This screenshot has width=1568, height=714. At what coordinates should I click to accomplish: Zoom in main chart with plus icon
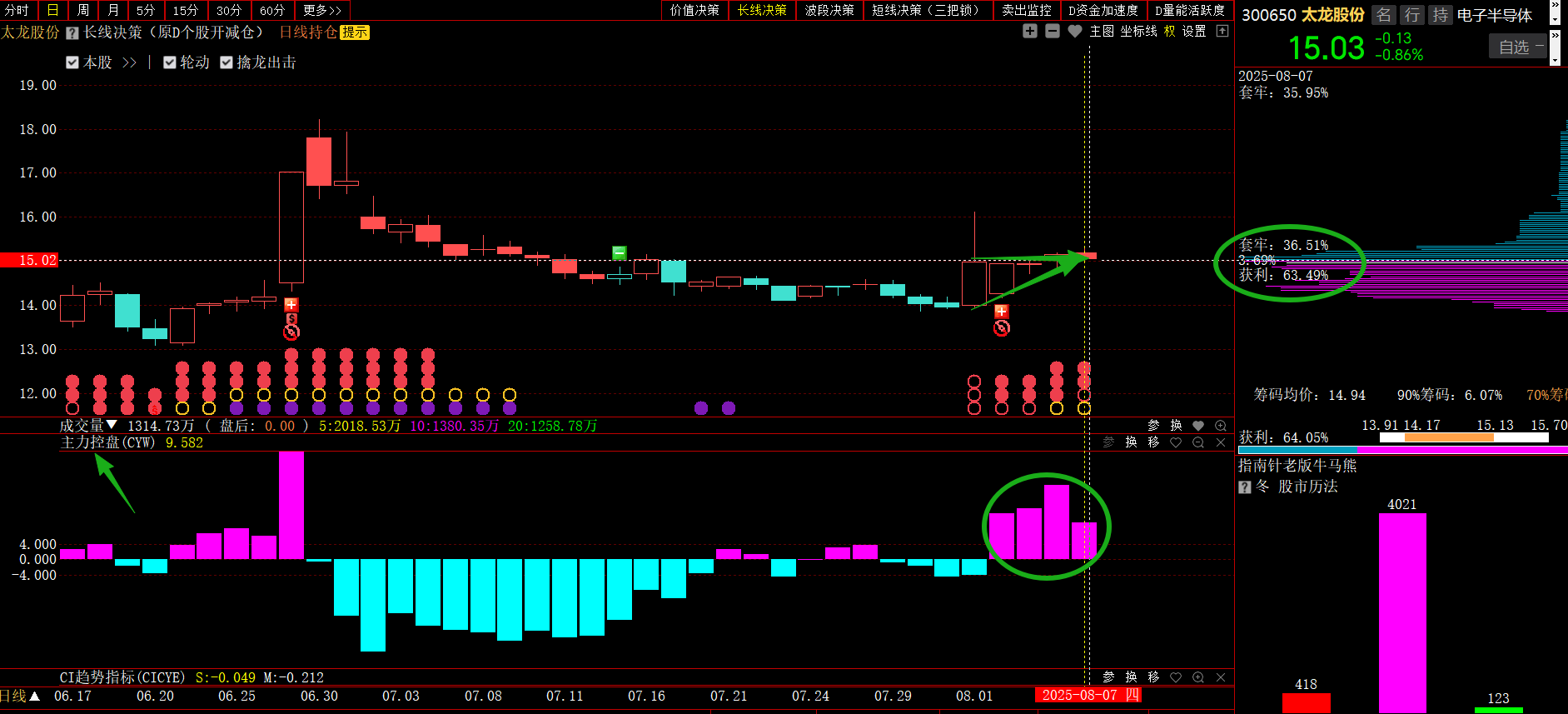pos(1030,31)
